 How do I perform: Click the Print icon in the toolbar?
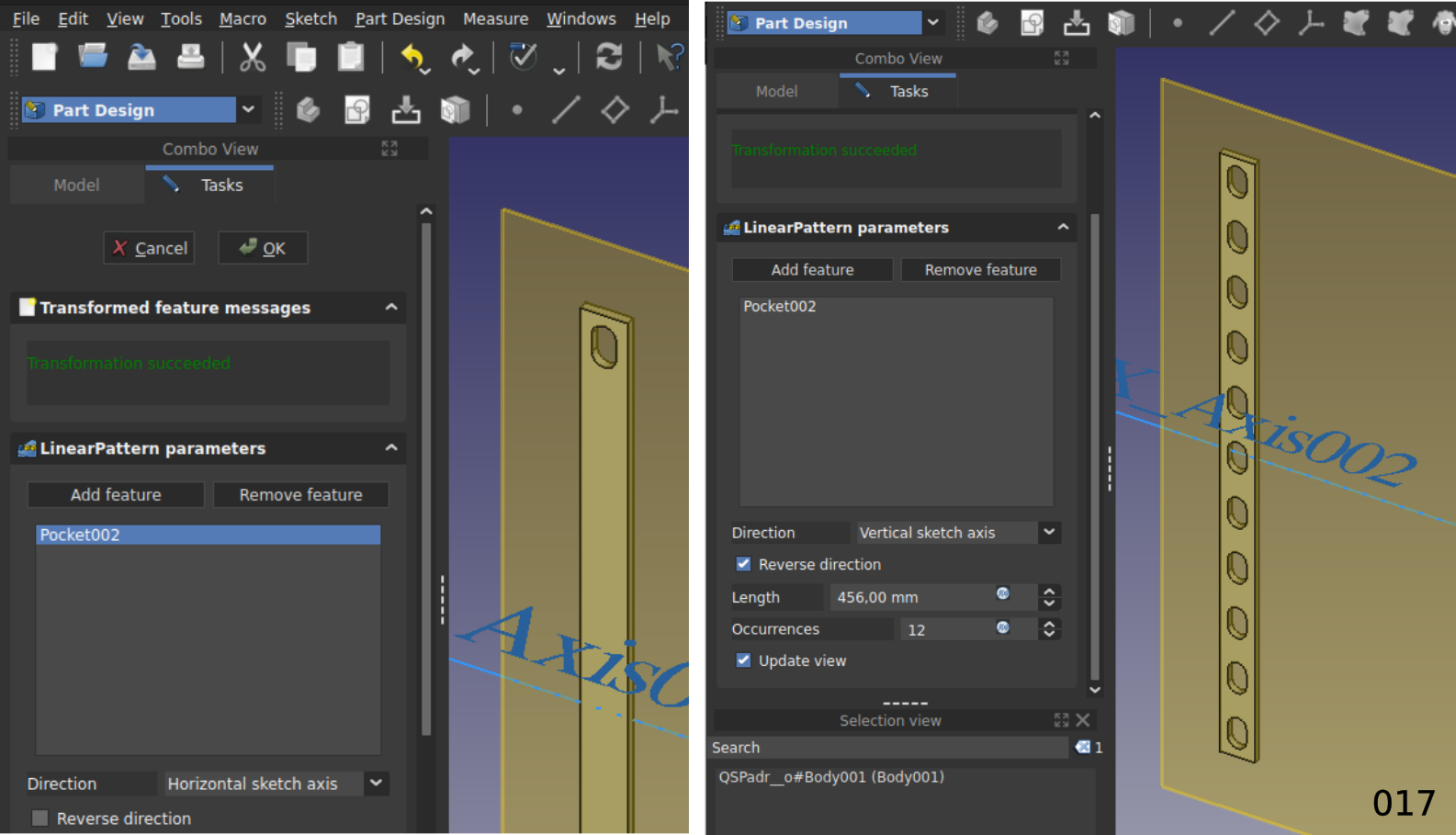click(x=190, y=57)
